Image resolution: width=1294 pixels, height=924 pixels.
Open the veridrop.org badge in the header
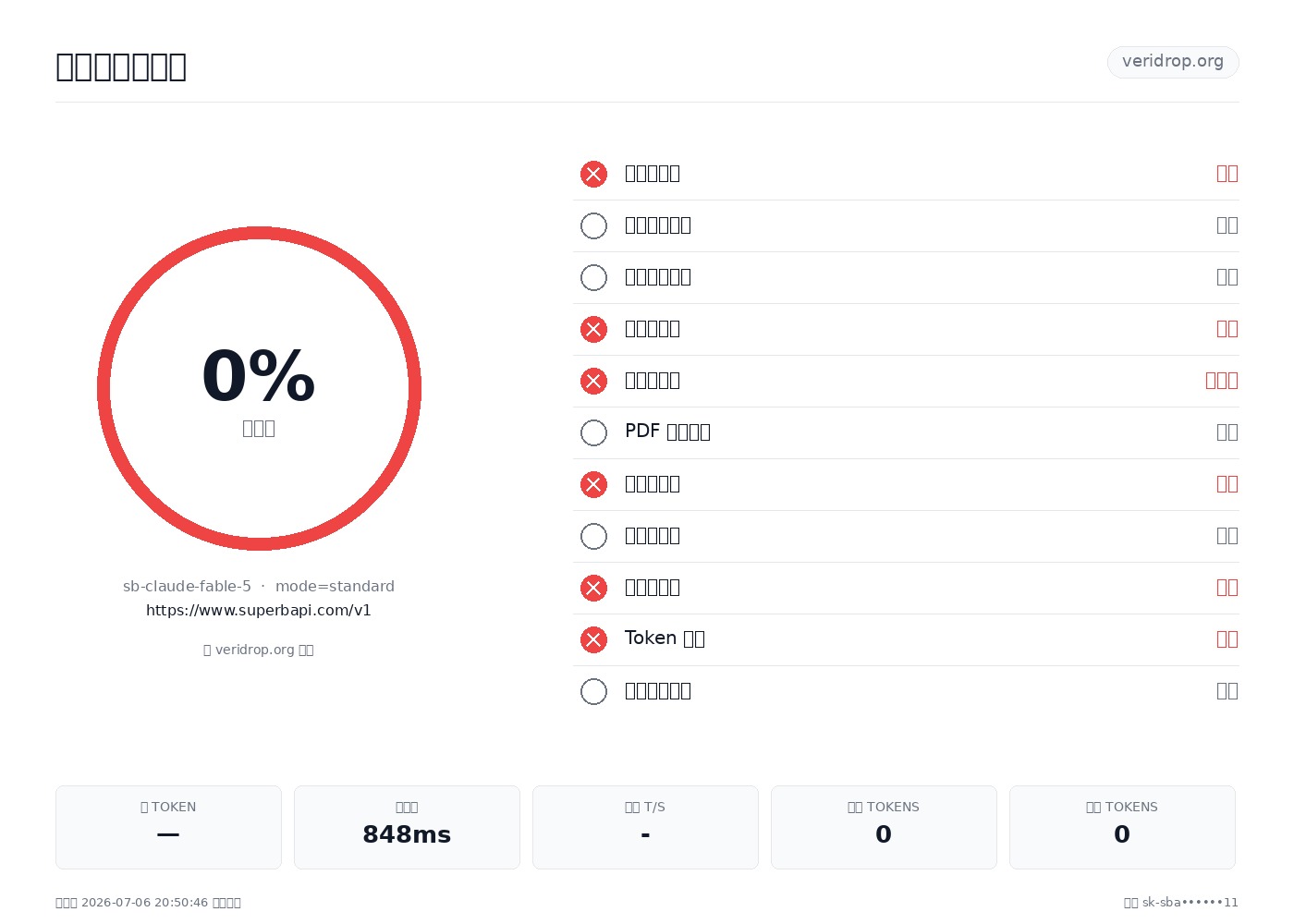click(x=1173, y=62)
